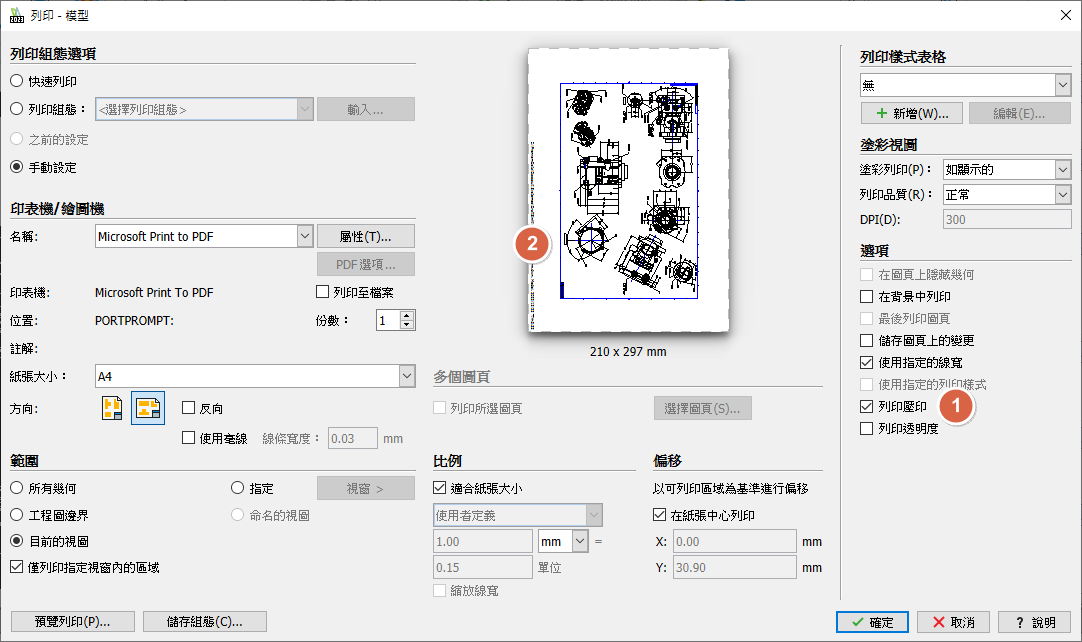Viewport: 1082px width, 642px height.
Task: Select 快速列印 radio button
Action: 17,81
